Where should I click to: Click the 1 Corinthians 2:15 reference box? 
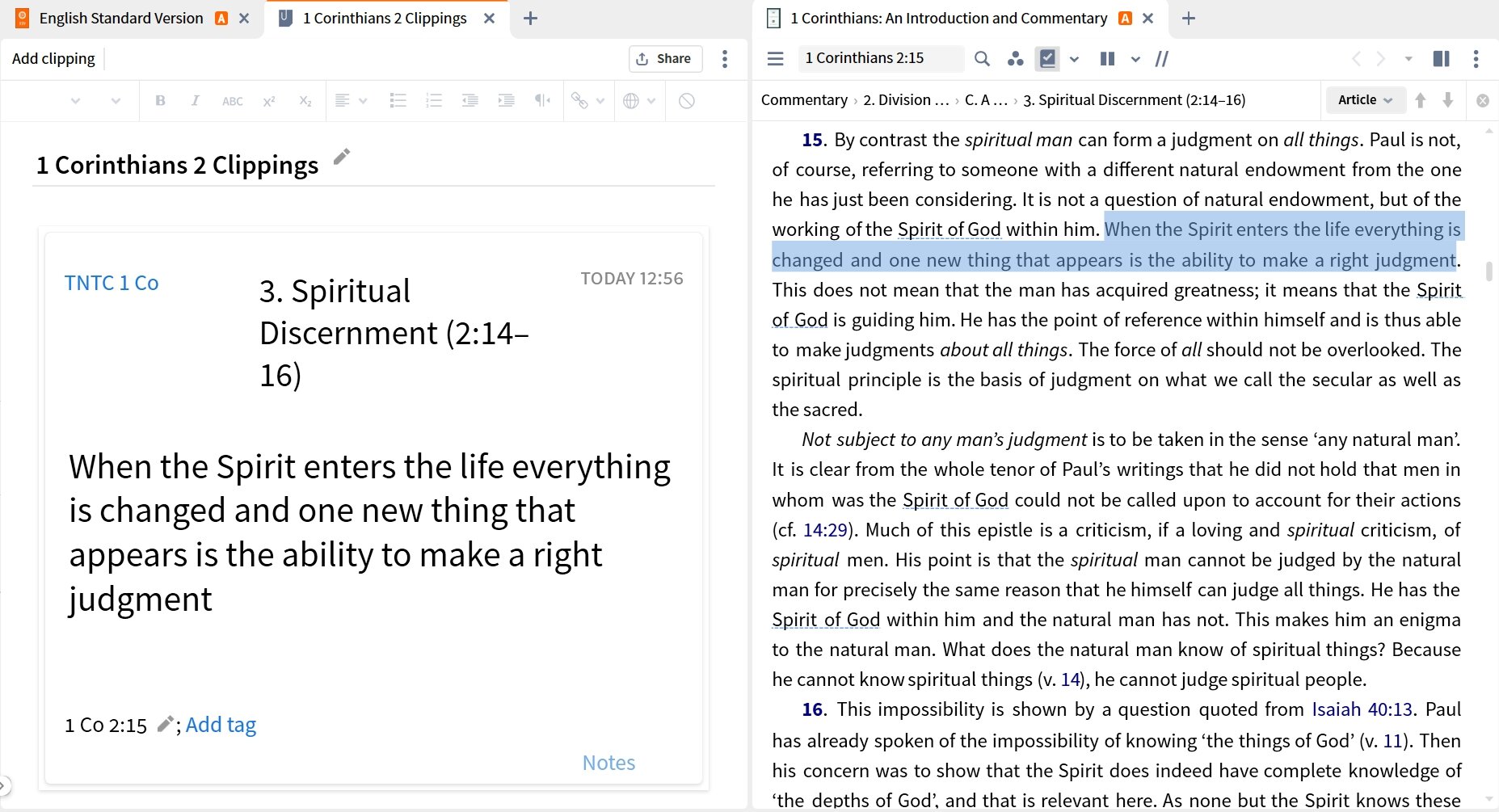click(880, 58)
